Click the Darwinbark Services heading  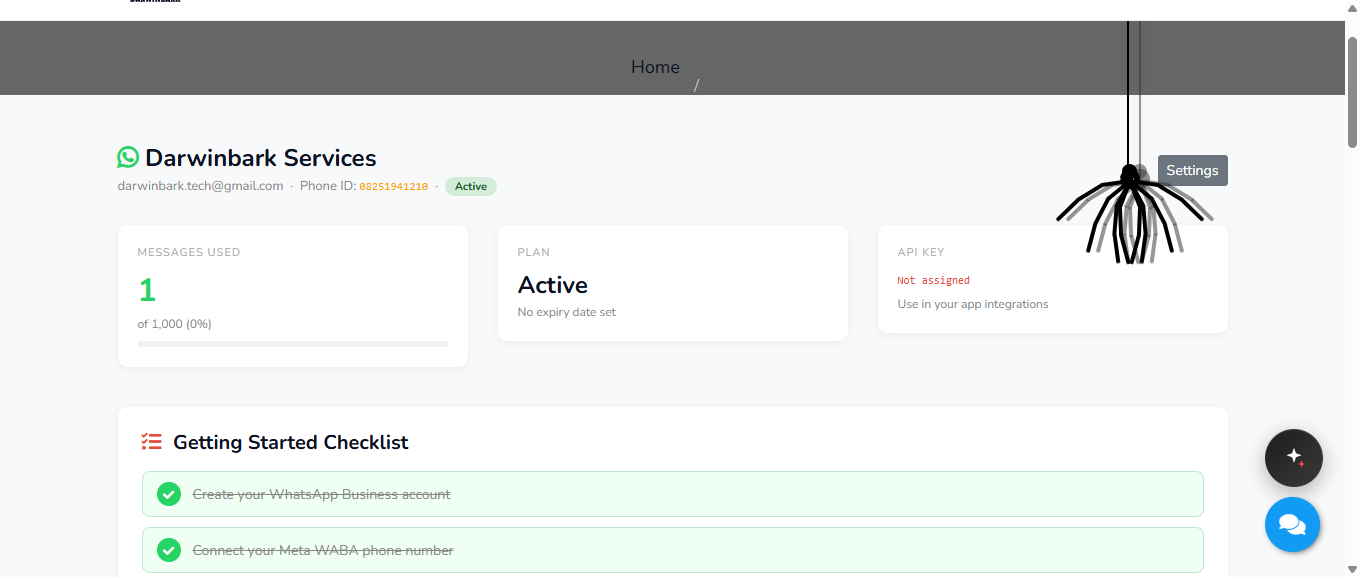click(x=261, y=158)
